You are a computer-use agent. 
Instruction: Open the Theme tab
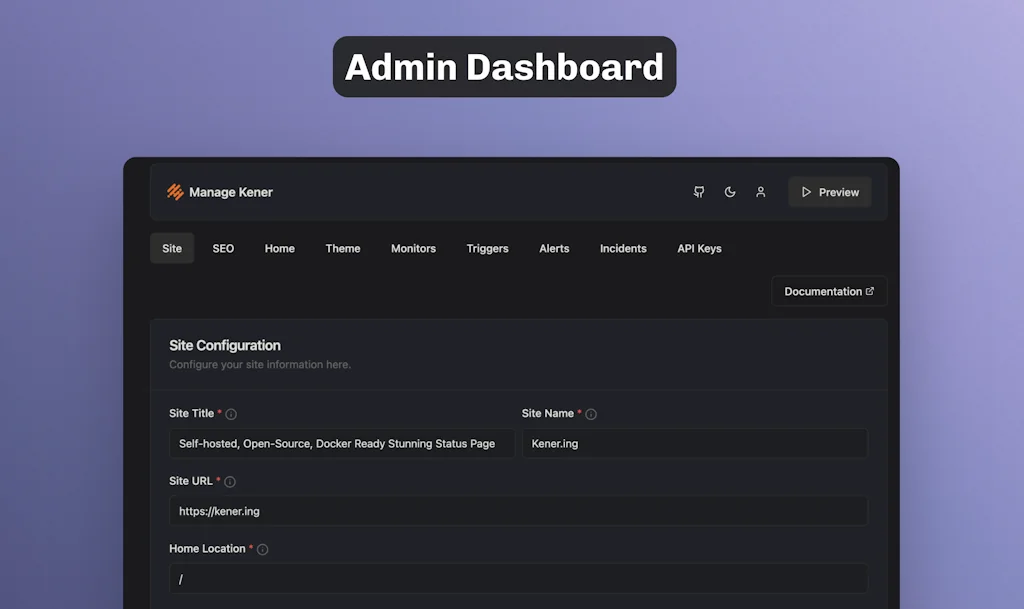pos(342,248)
